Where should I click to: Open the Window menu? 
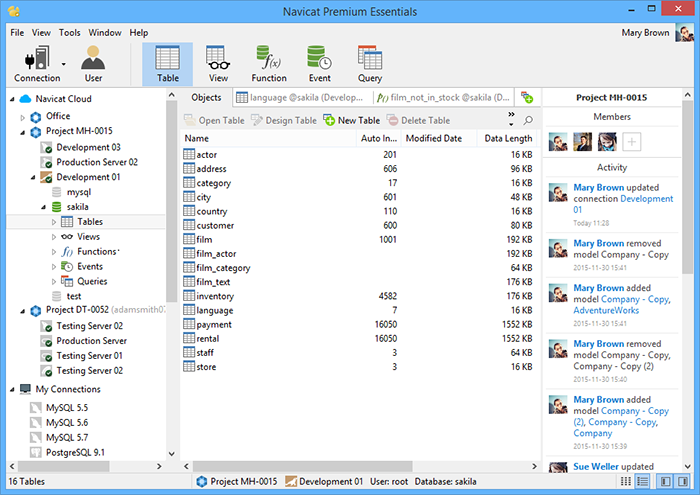(x=105, y=33)
